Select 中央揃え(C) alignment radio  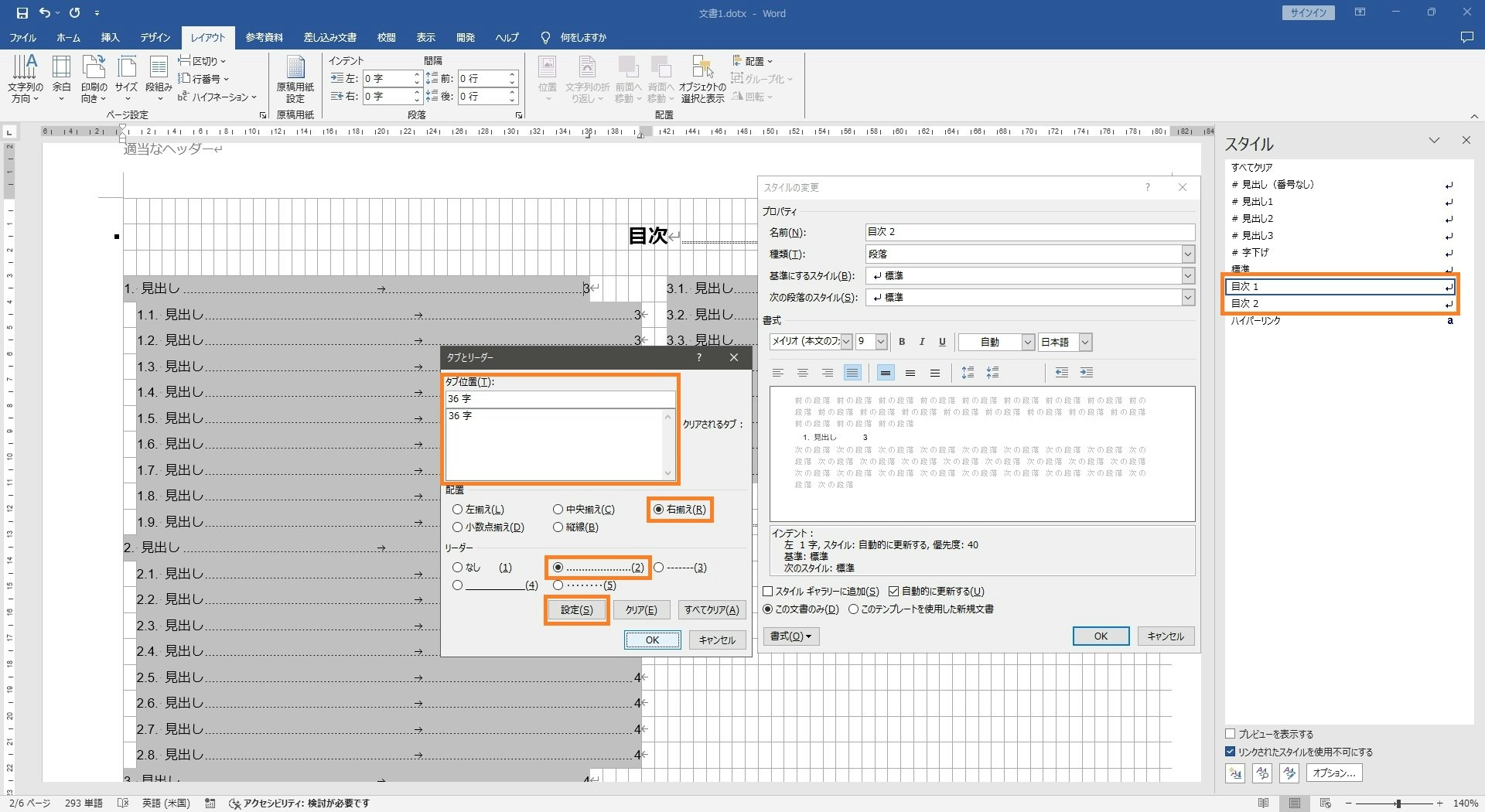click(558, 510)
